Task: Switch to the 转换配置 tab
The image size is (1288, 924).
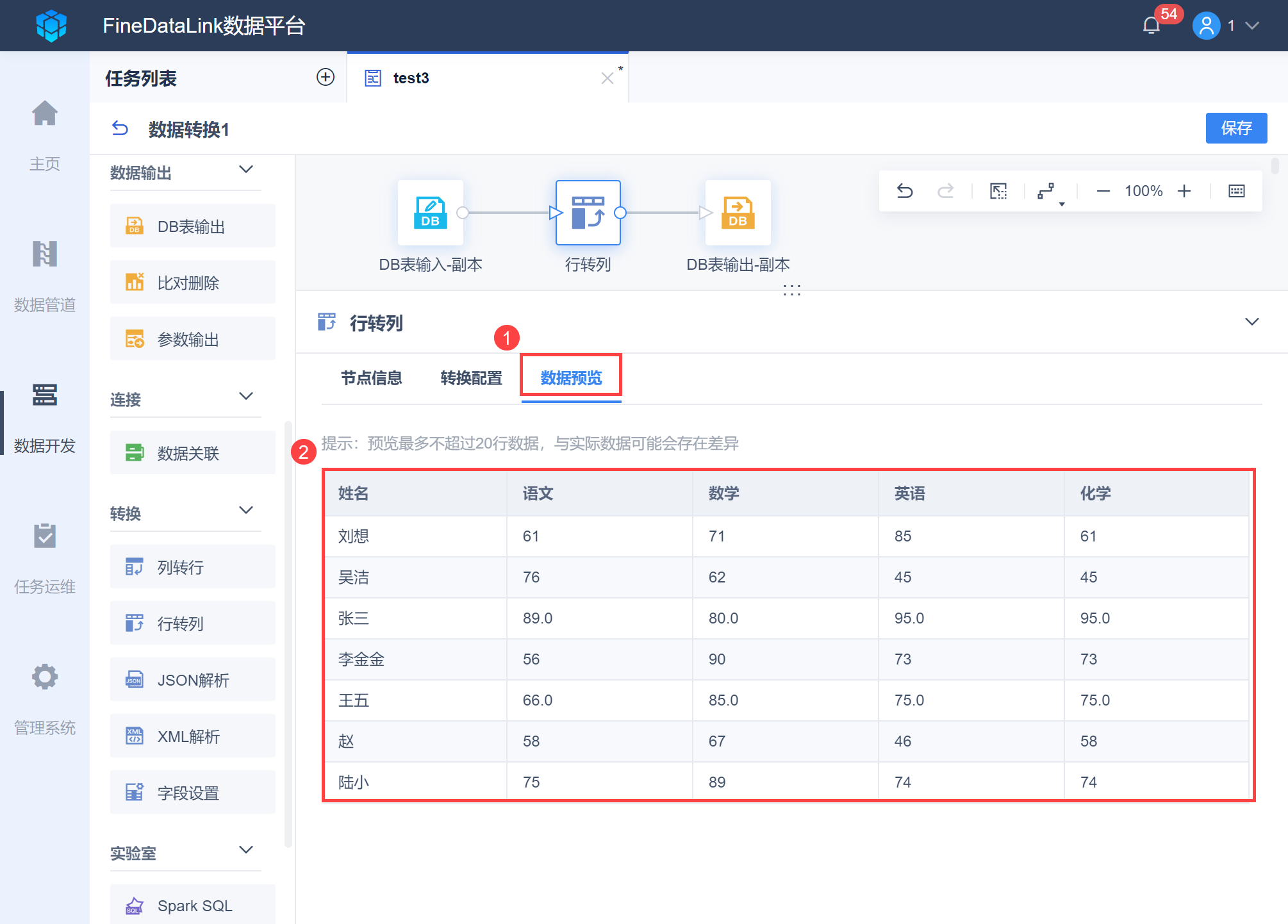Action: [x=471, y=378]
